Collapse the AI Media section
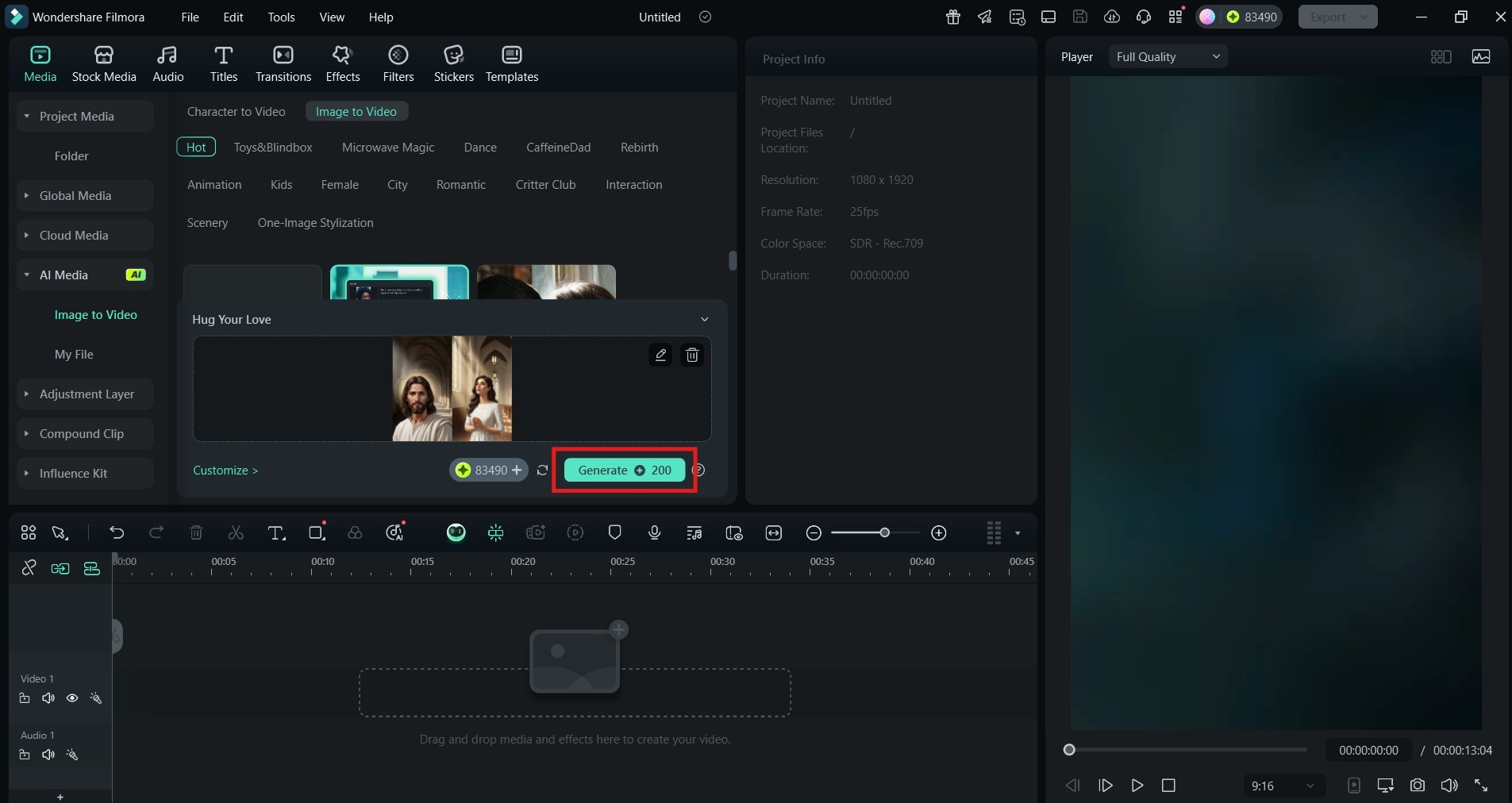Image resolution: width=1512 pixels, height=803 pixels. point(27,275)
